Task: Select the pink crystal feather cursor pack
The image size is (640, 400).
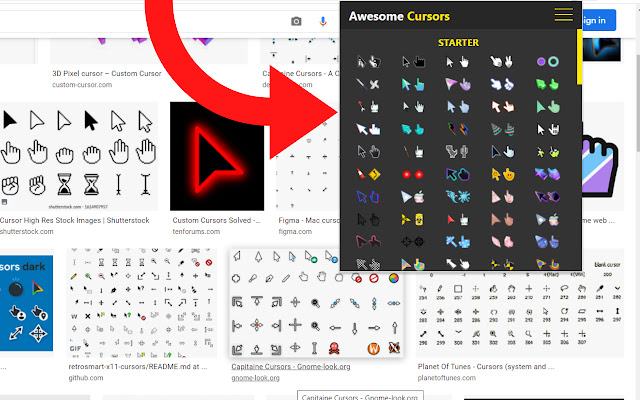Action: coord(502,242)
